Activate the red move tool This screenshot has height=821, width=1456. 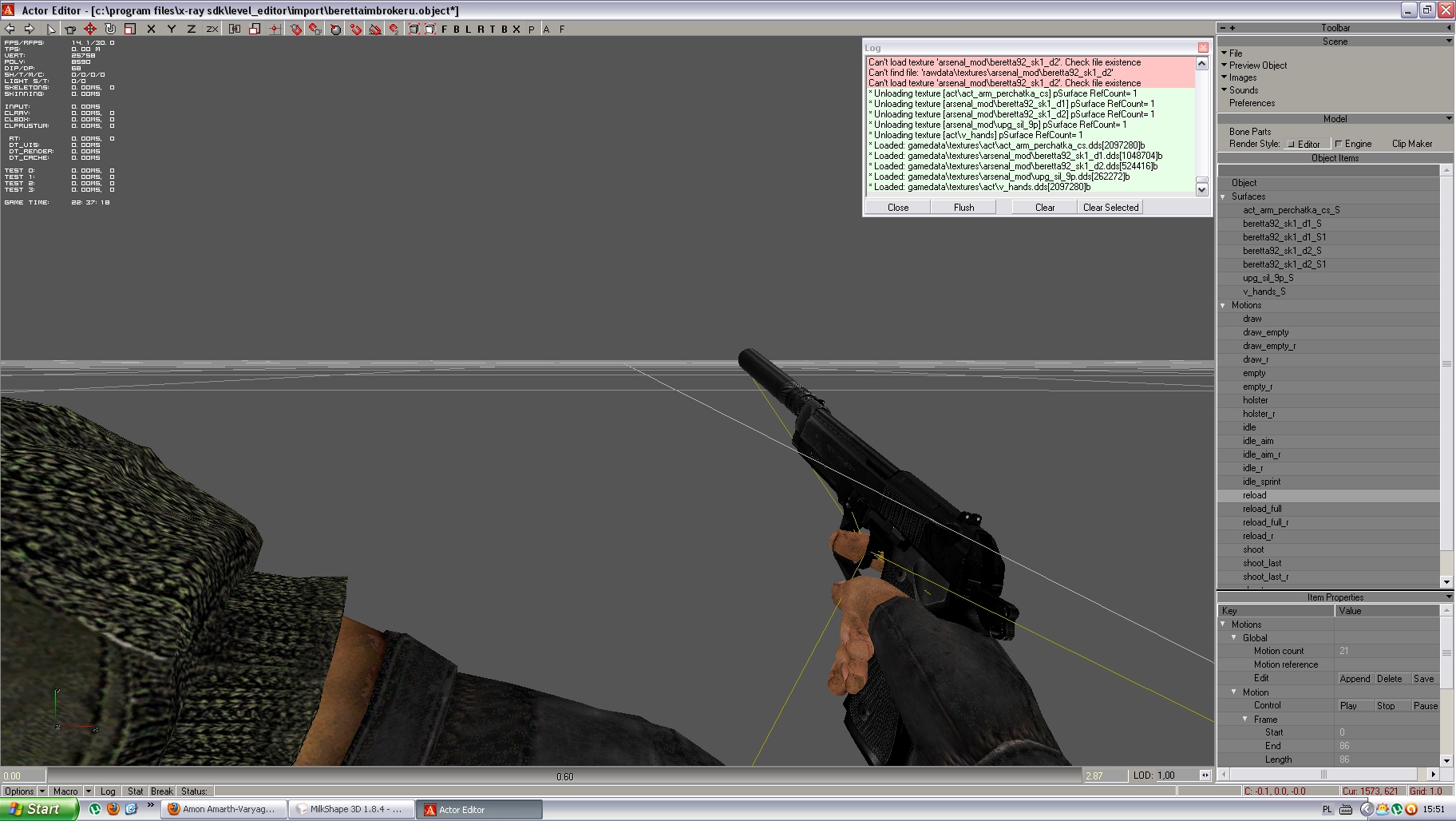(x=90, y=29)
